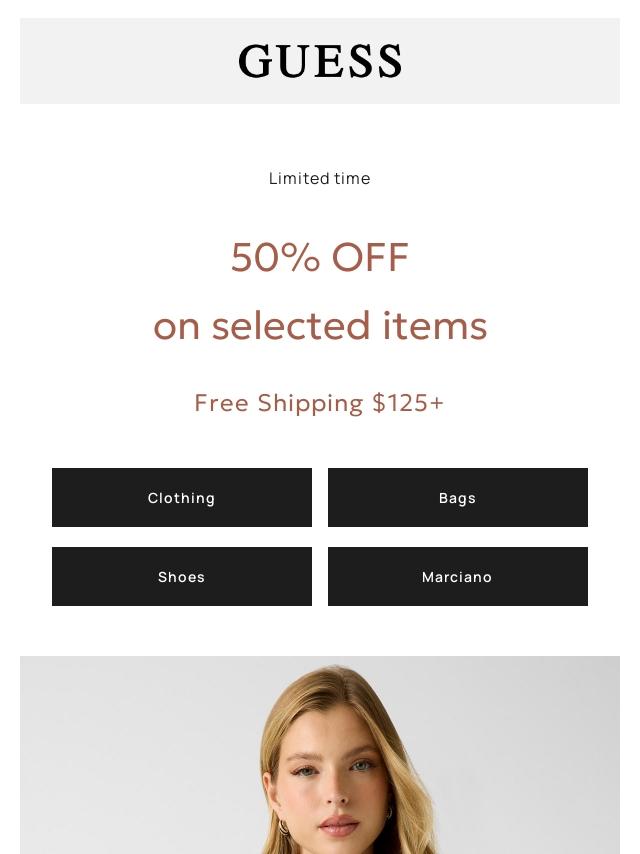
Task: Open the Bags category
Action: [457, 498]
